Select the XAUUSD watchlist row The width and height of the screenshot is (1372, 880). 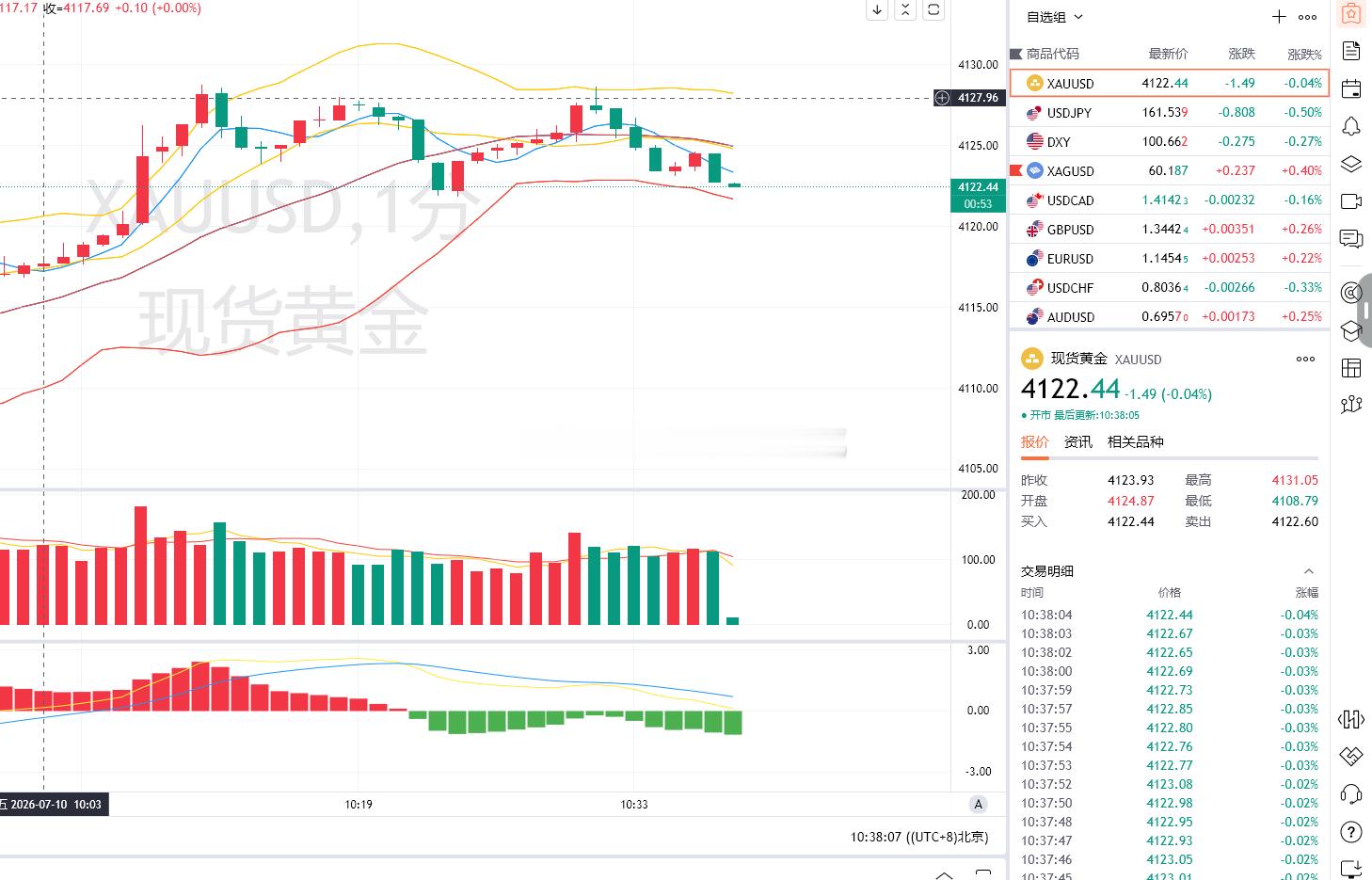[x=1169, y=83]
